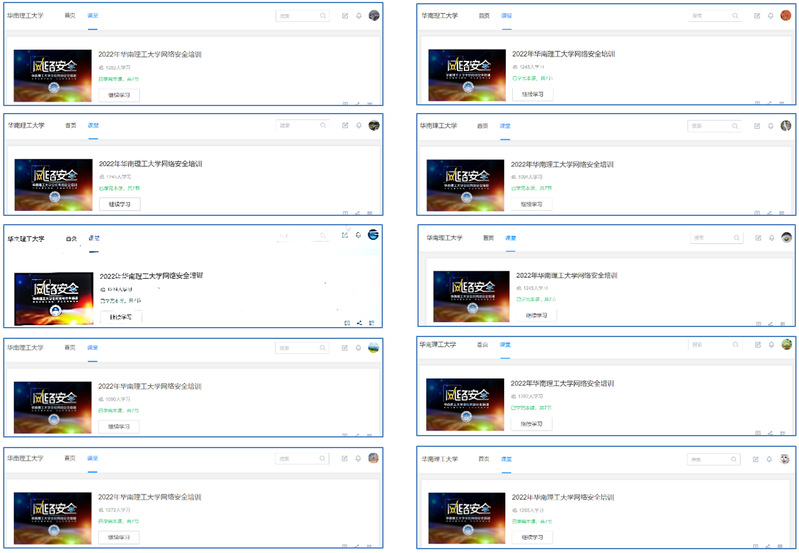Click 继续学习 in the second-row left panel
Screen dimensions: 799x553
(x=120, y=204)
